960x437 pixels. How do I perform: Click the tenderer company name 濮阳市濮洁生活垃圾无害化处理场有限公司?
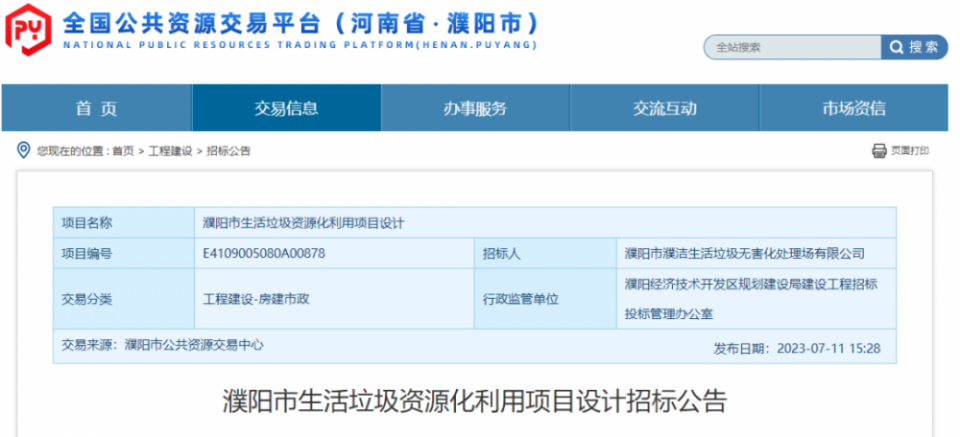tap(744, 254)
